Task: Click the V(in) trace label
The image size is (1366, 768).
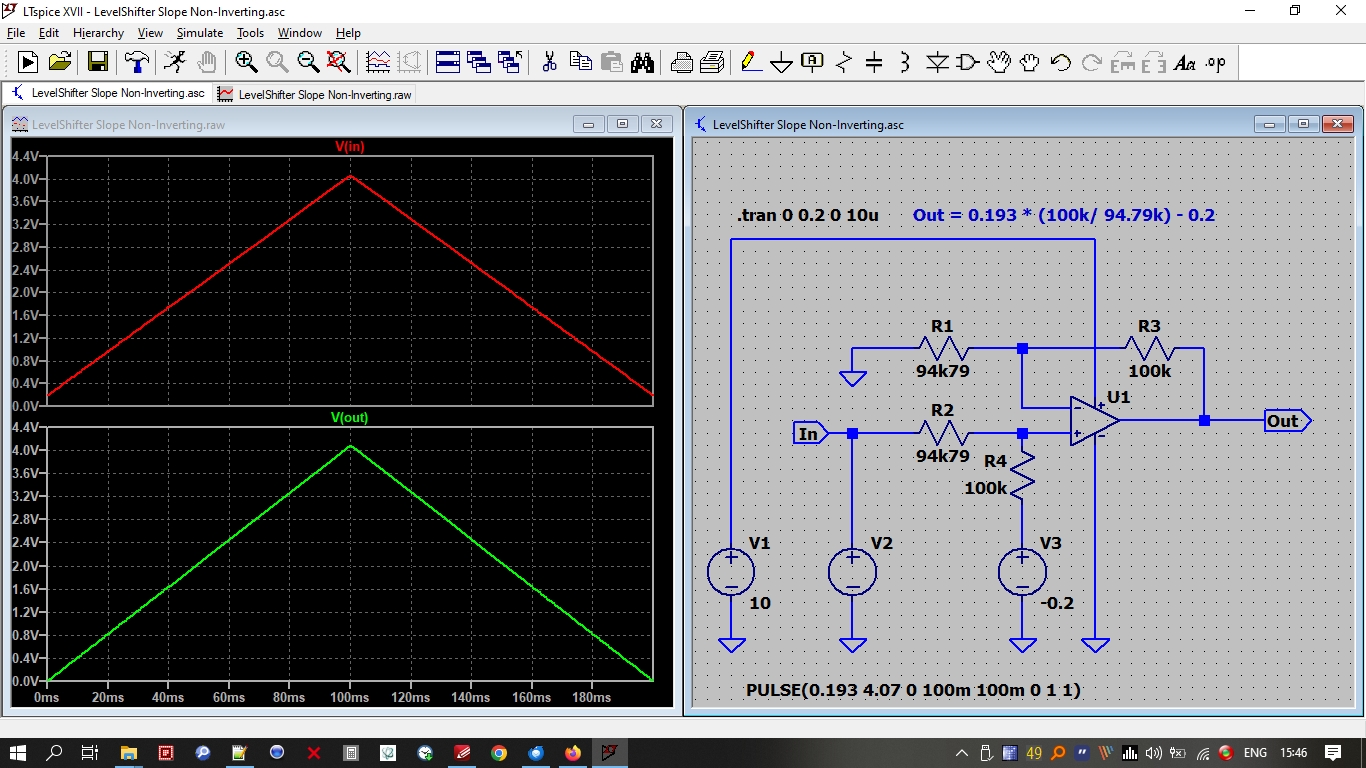Action: (349, 147)
